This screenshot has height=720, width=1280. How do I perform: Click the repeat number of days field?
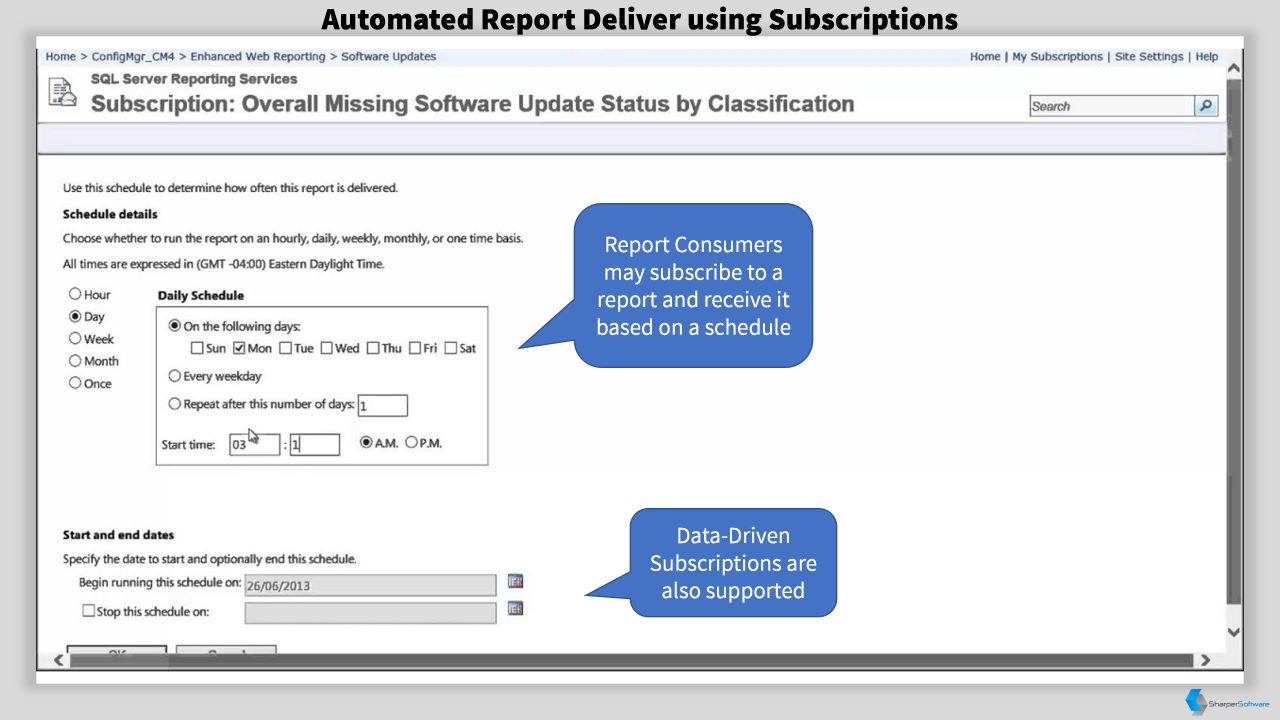[382, 405]
